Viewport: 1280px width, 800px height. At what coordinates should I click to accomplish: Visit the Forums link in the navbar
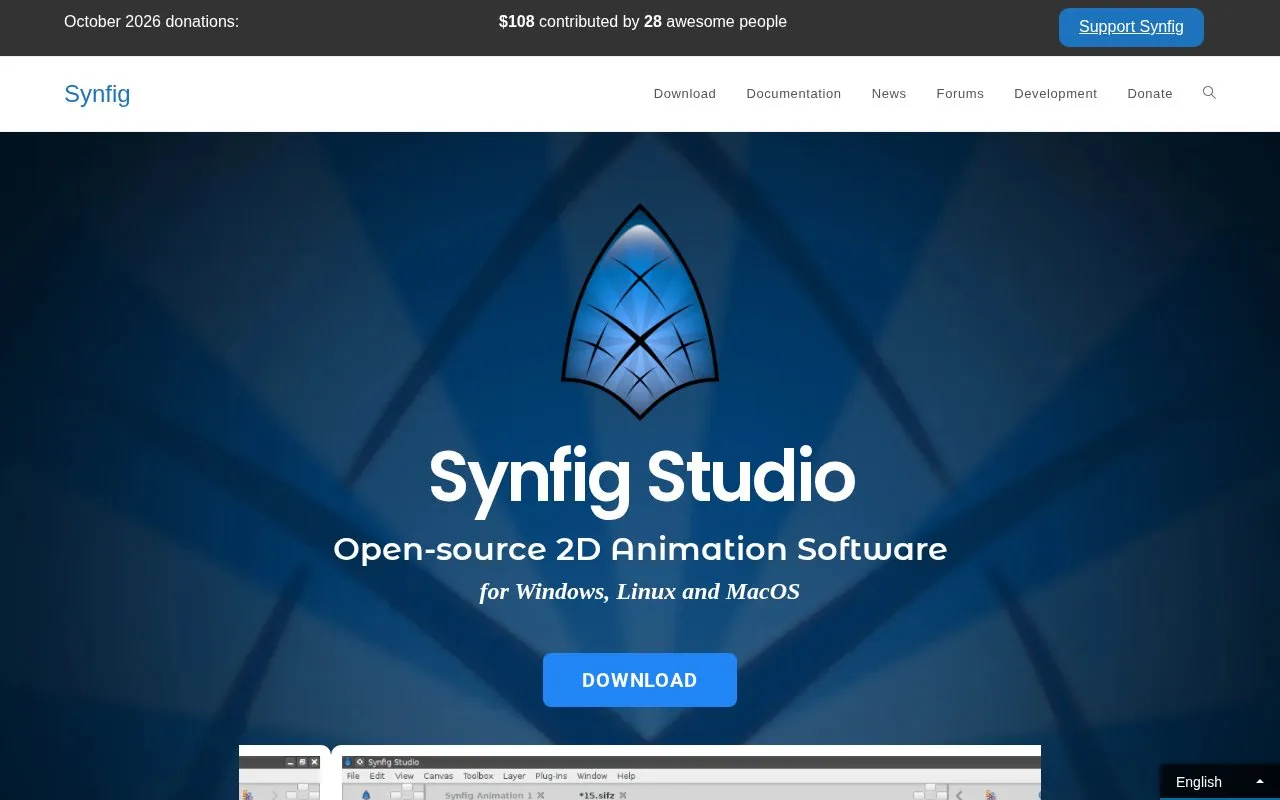(x=960, y=94)
